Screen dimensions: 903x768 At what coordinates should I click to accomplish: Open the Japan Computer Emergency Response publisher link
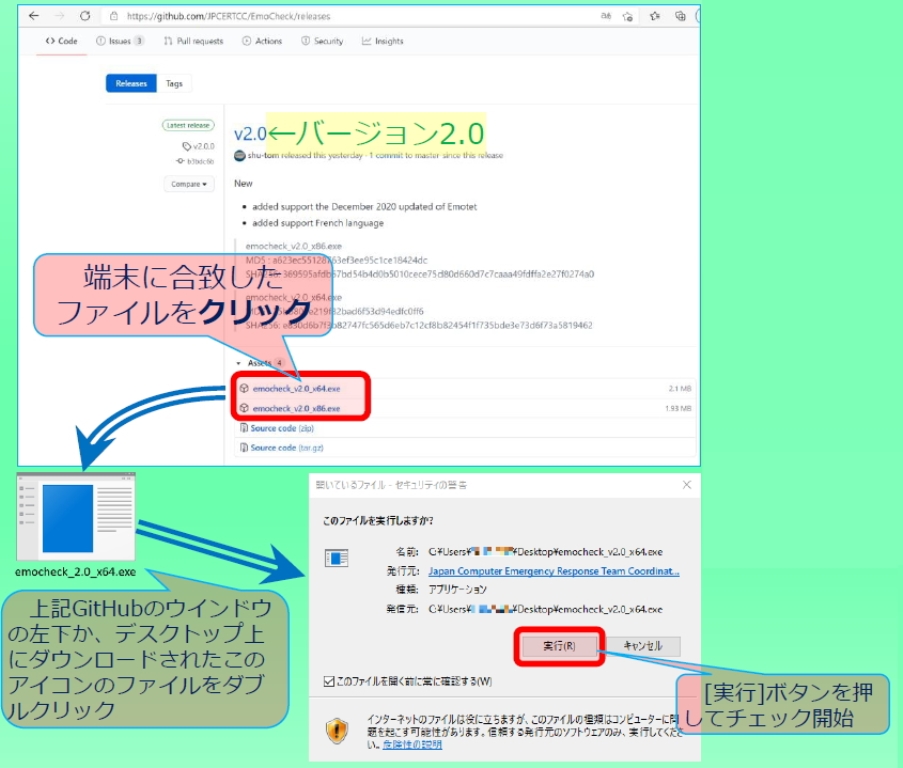(553, 571)
